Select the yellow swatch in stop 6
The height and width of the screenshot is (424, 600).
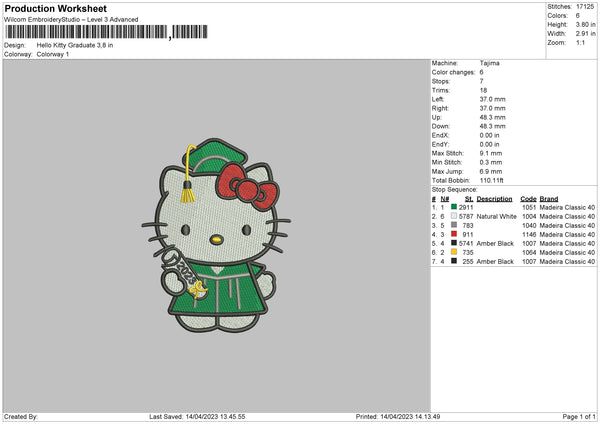(x=455, y=252)
